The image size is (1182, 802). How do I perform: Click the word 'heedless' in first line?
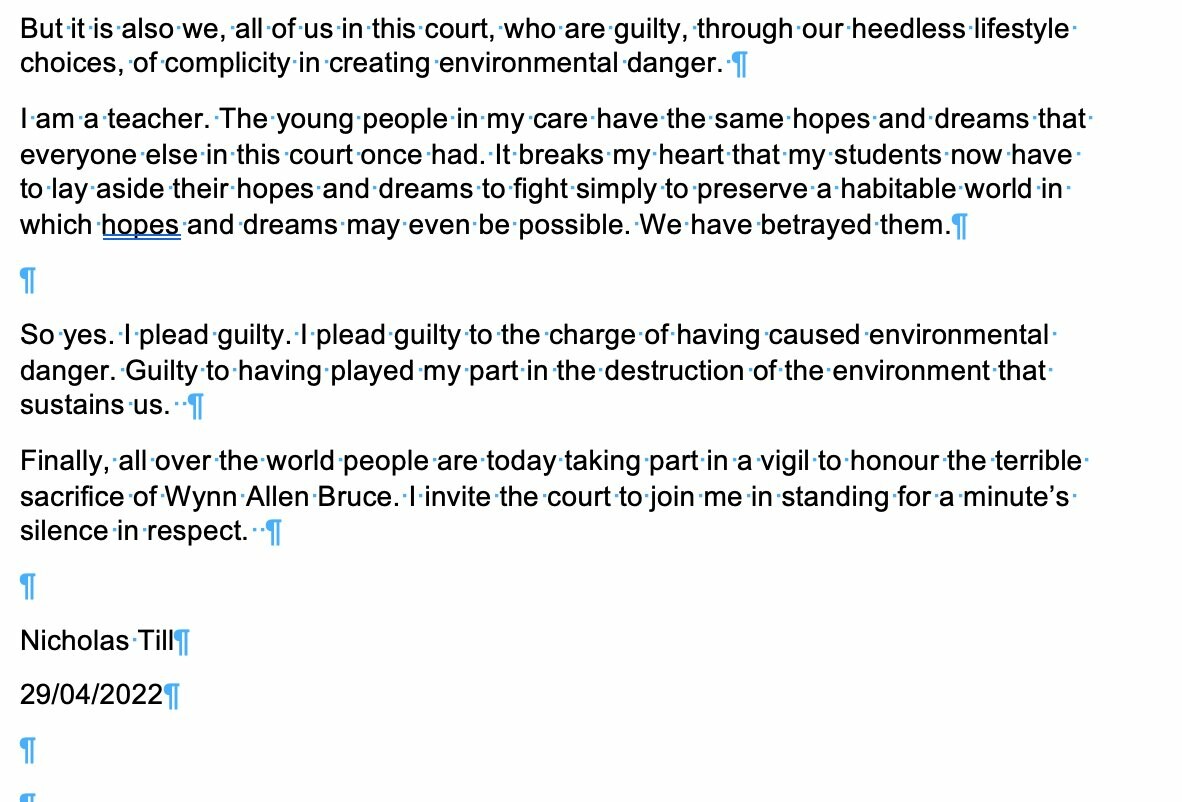907,30
